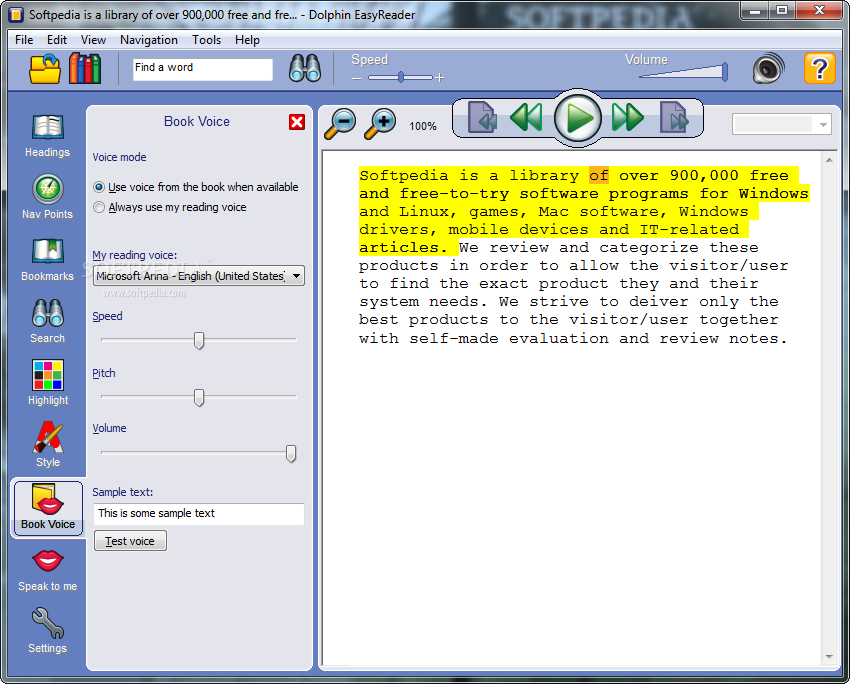Minimize the EasyReader window
The height and width of the screenshot is (684, 850).
755,10
